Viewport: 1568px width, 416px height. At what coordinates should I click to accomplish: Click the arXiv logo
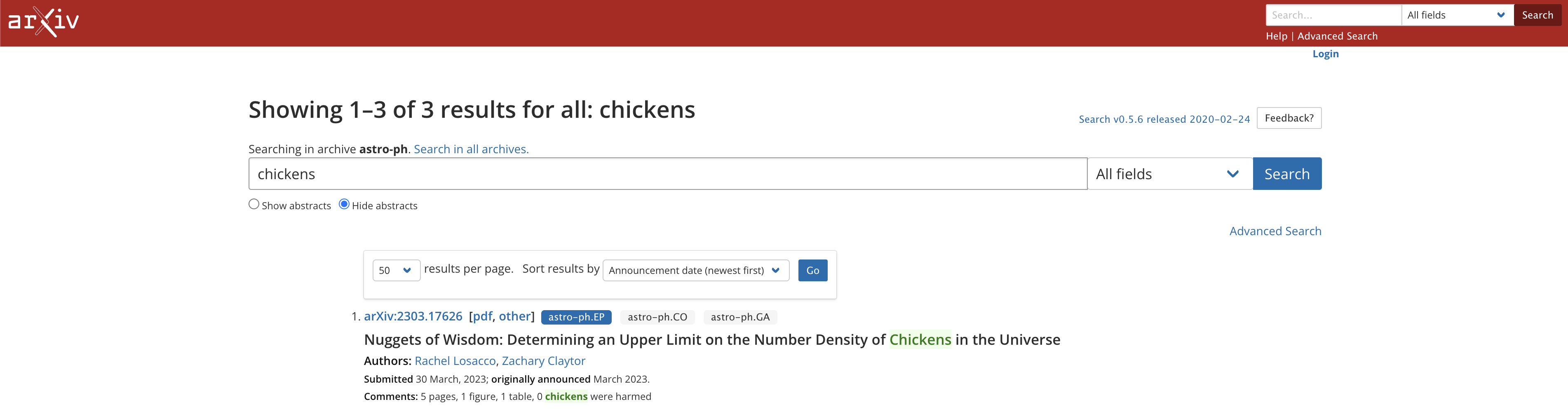[x=42, y=21]
